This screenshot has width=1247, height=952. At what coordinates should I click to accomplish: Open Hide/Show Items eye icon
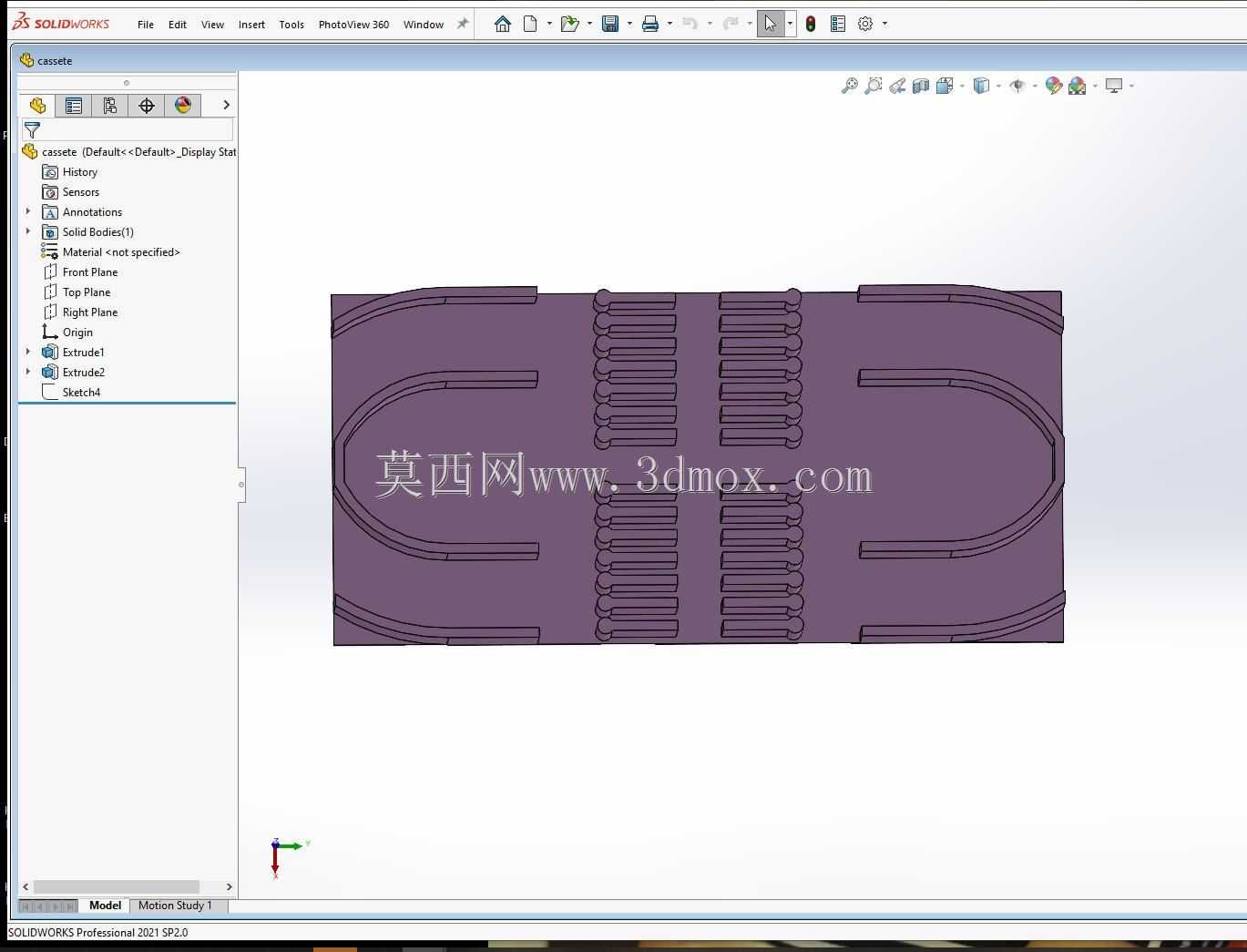click(x=1017, y=86)
